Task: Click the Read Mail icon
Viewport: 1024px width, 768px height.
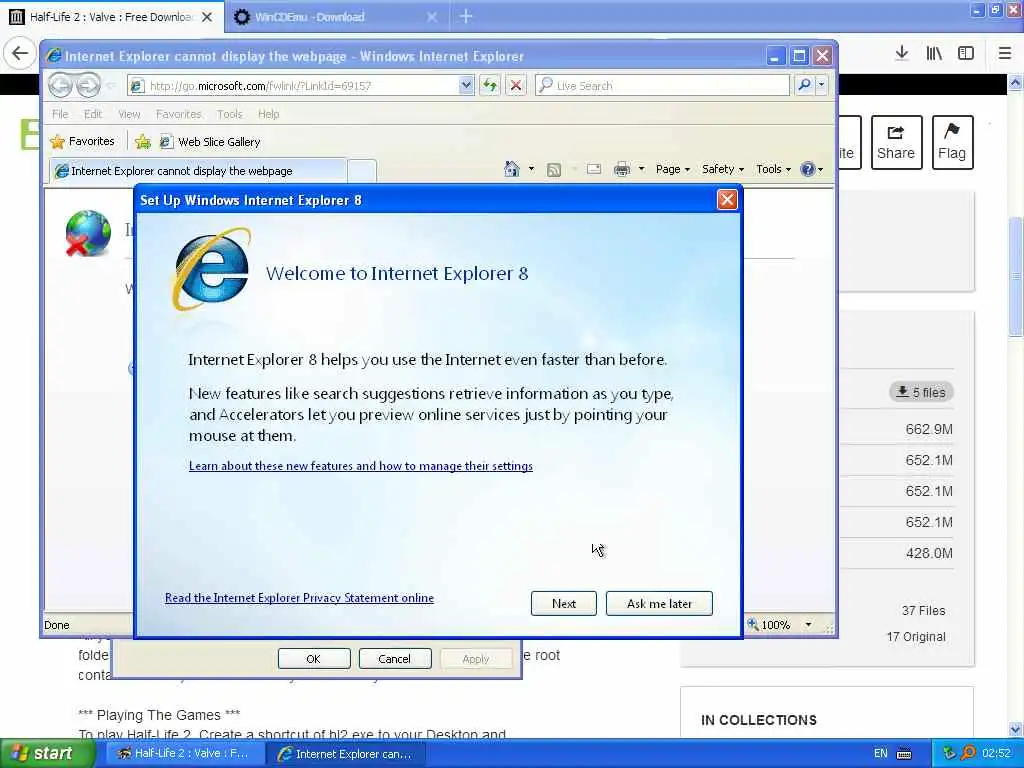Action: (x=594, y=169)
